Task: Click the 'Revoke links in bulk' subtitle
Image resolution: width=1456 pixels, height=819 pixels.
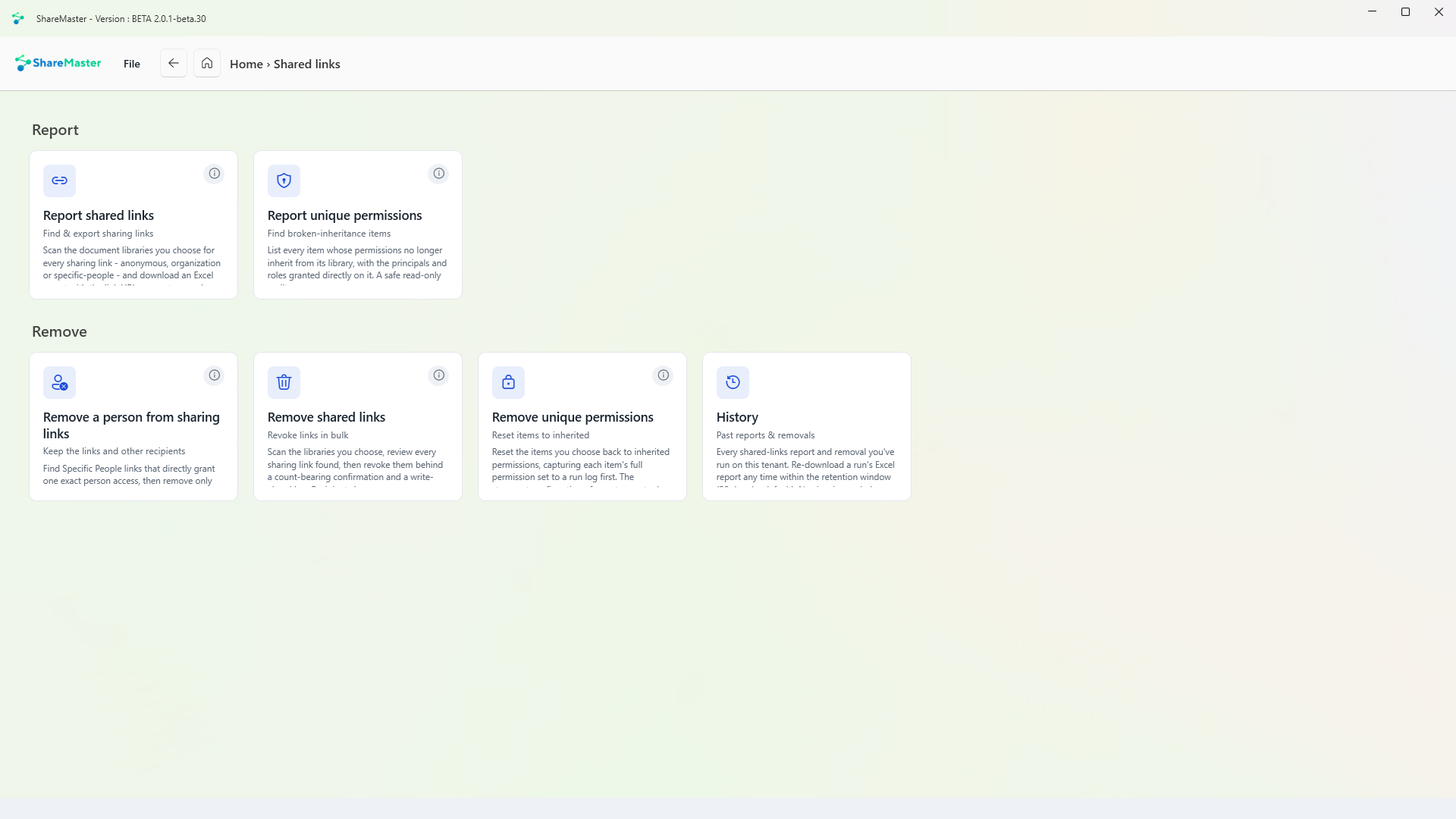Action: click(x=308, y=435)
